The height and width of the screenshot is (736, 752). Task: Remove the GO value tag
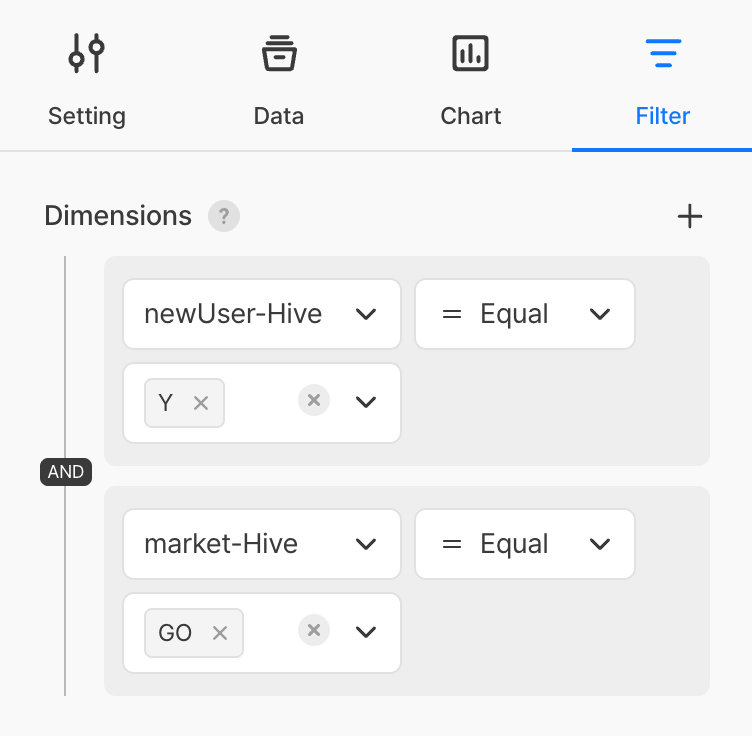tap(220, 633)
